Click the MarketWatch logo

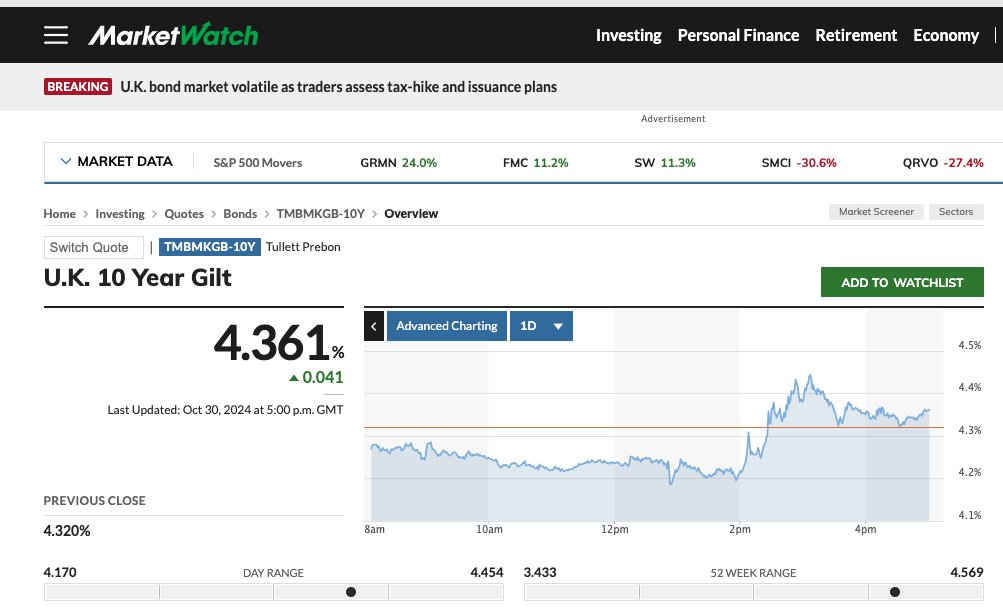pyautogui.click(x=173, y=35)
